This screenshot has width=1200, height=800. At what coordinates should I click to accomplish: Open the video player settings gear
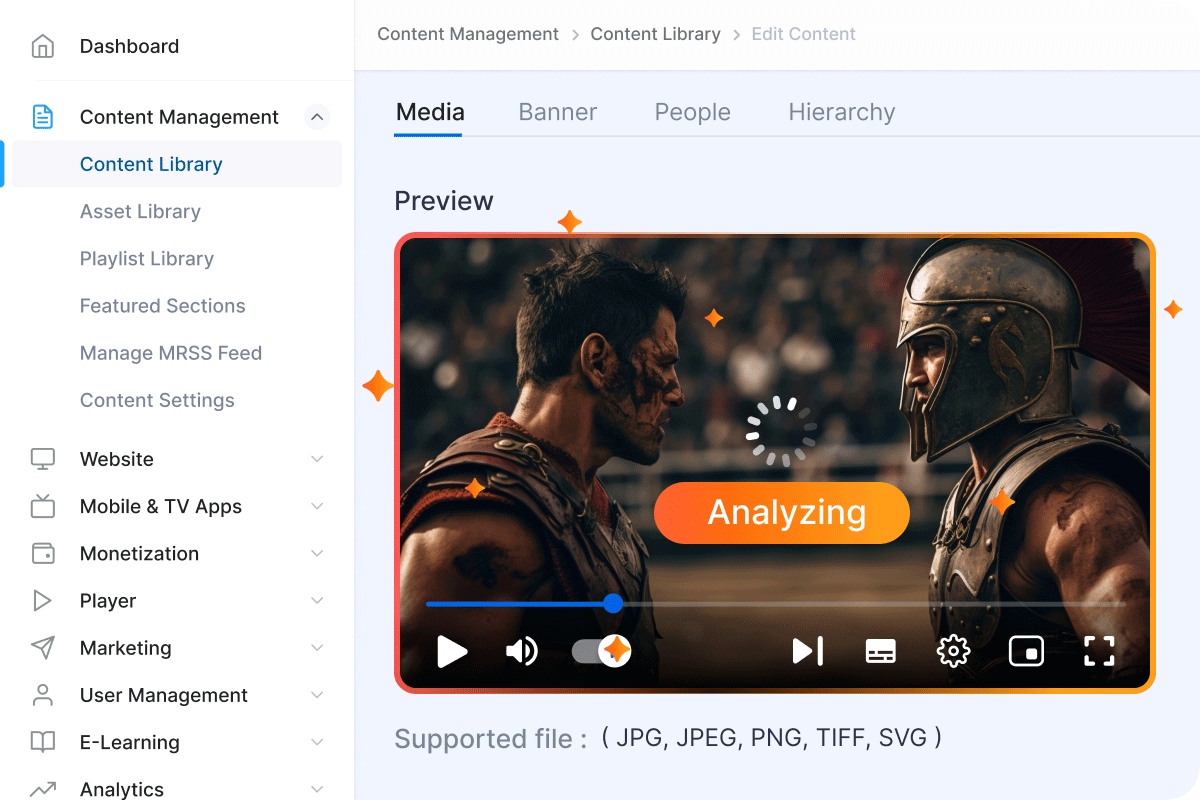coord(953,651)
